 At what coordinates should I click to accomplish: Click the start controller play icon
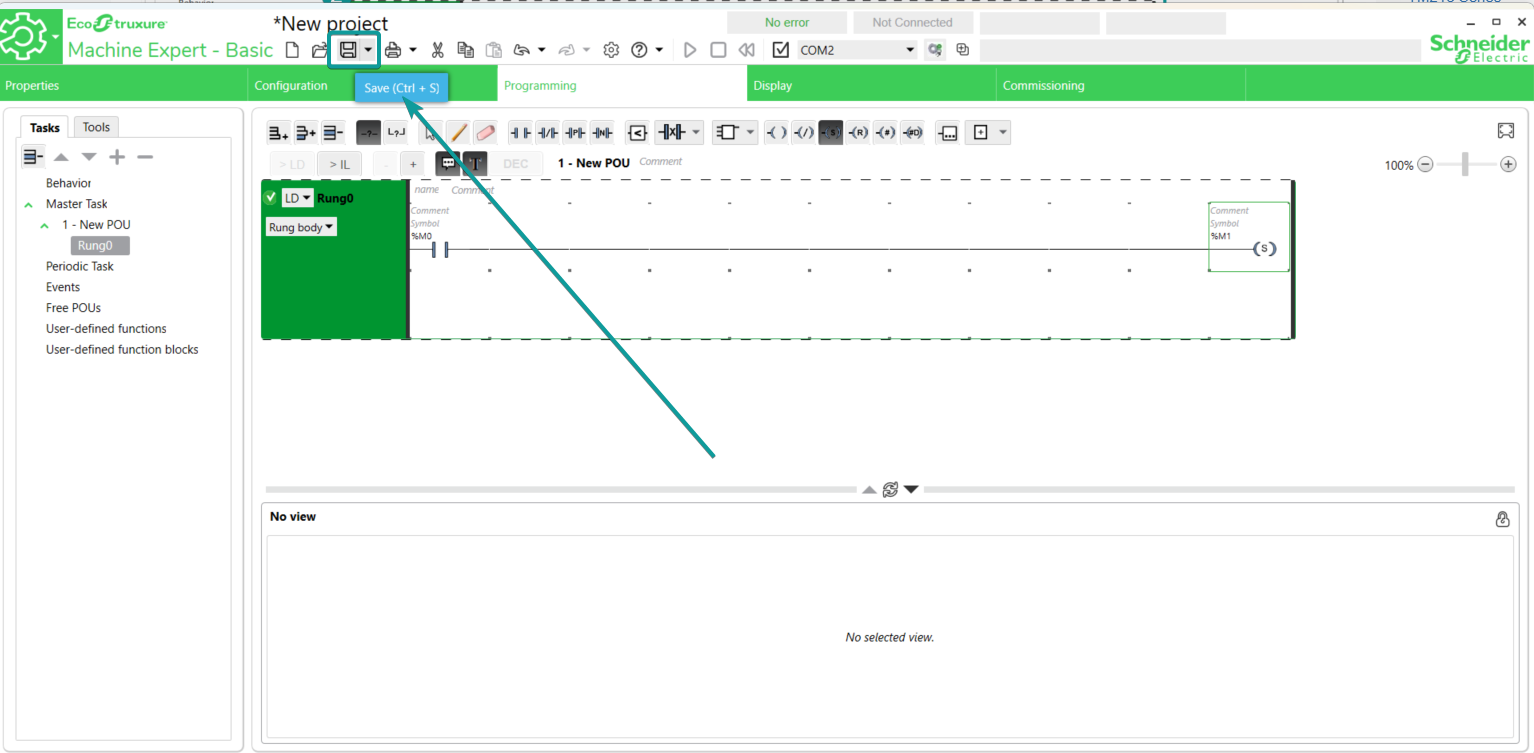point(690,50)
